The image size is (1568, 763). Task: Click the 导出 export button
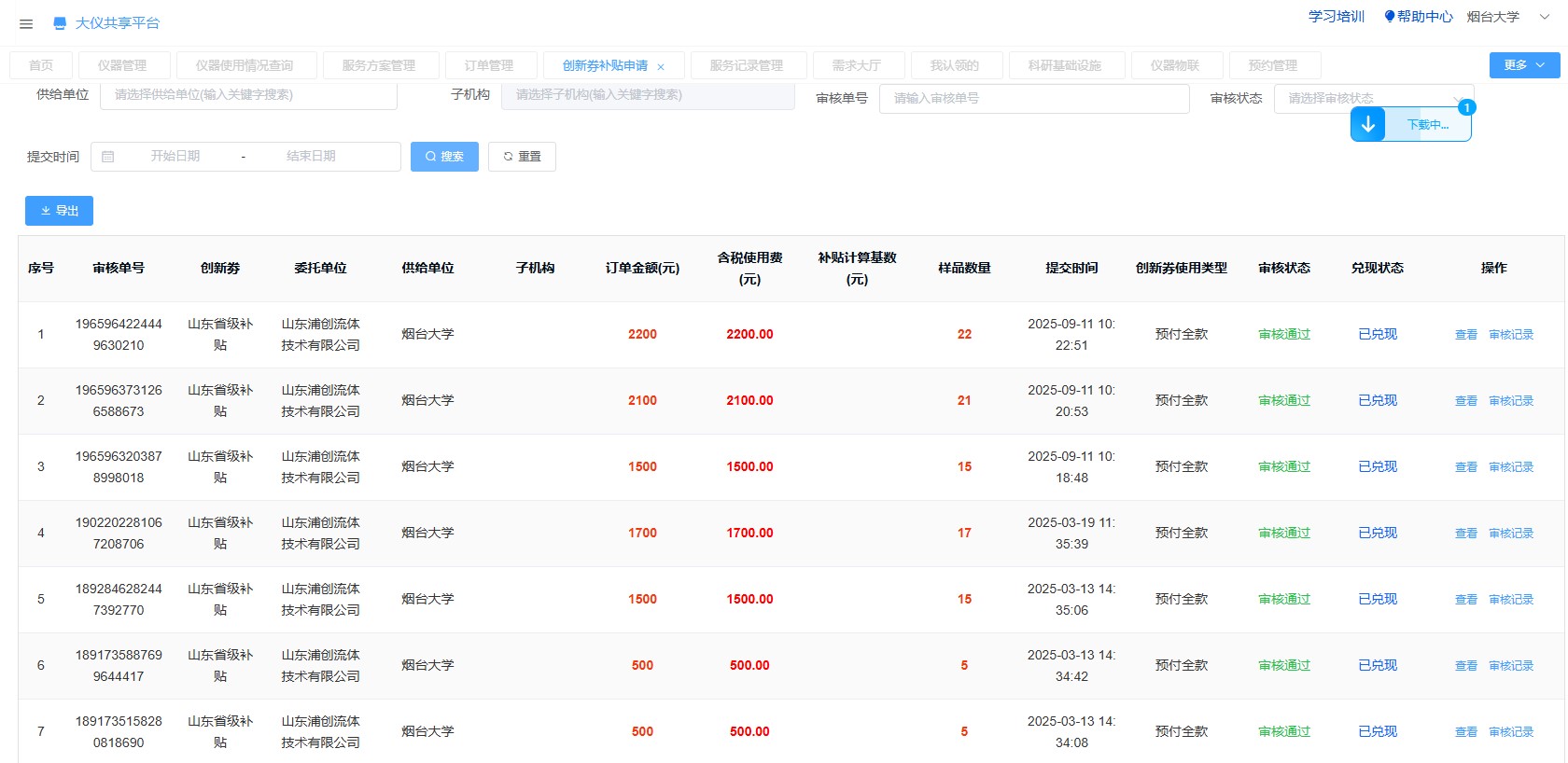coord(59,211)
